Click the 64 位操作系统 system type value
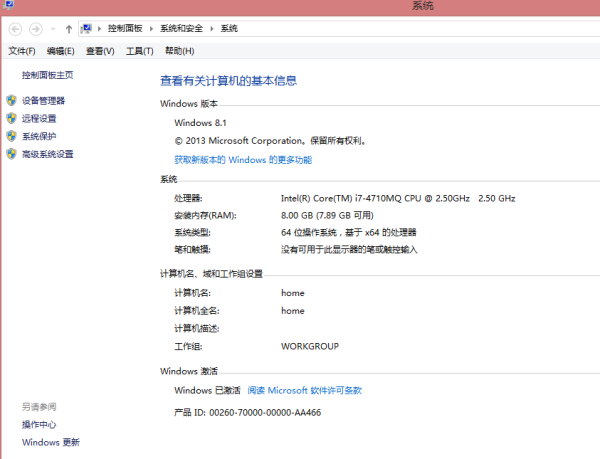Viewport: 600px width, 459px height. (349, 233)
